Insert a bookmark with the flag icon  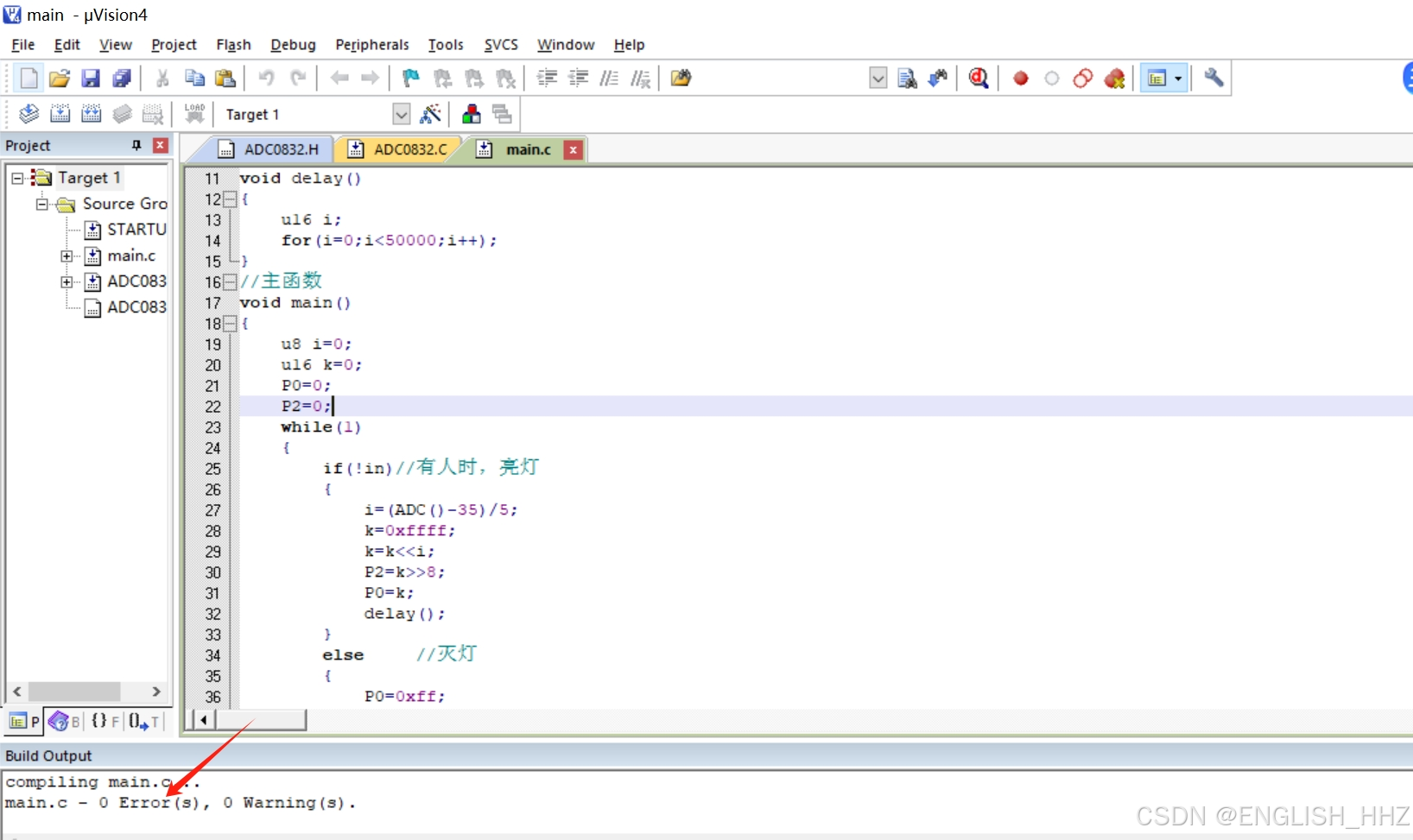[x=411, y=79]
